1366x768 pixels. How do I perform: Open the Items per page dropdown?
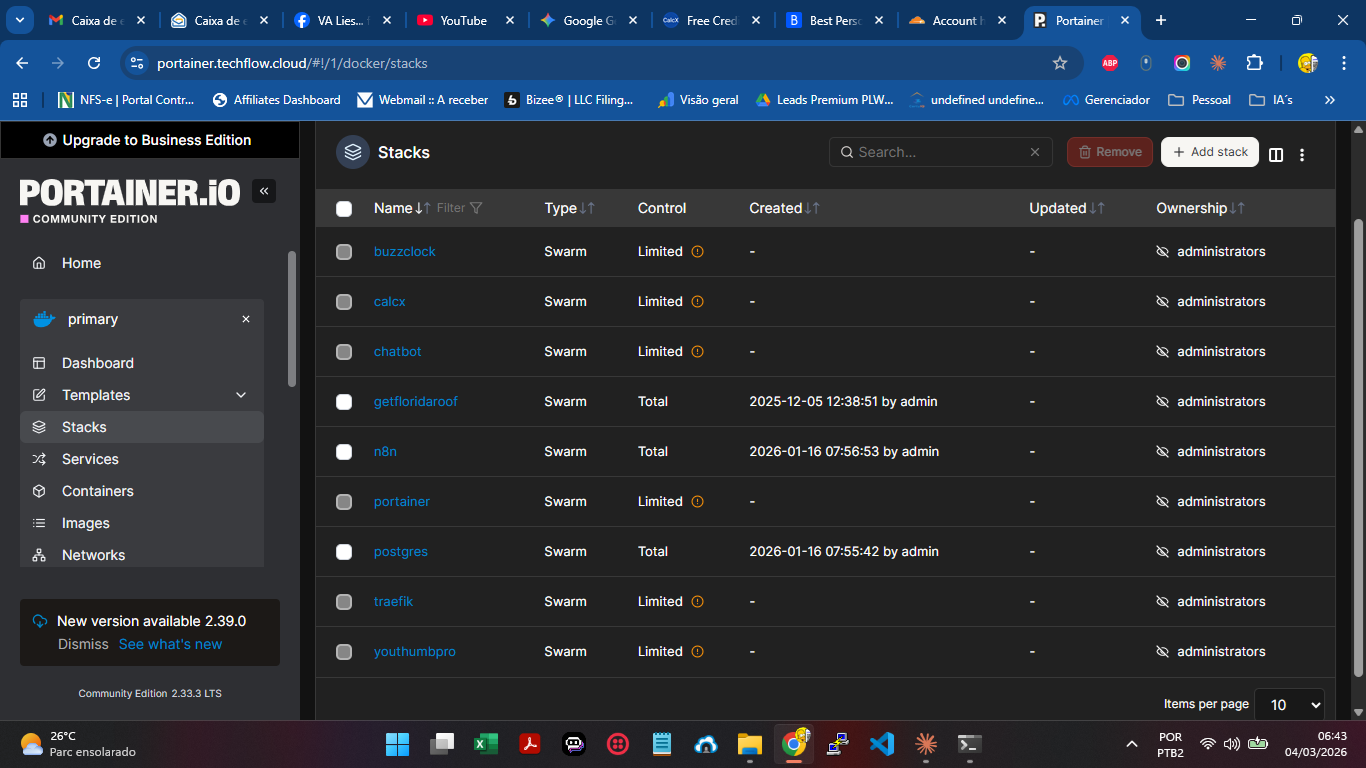pyautogui.click(x=1288, y=704)
